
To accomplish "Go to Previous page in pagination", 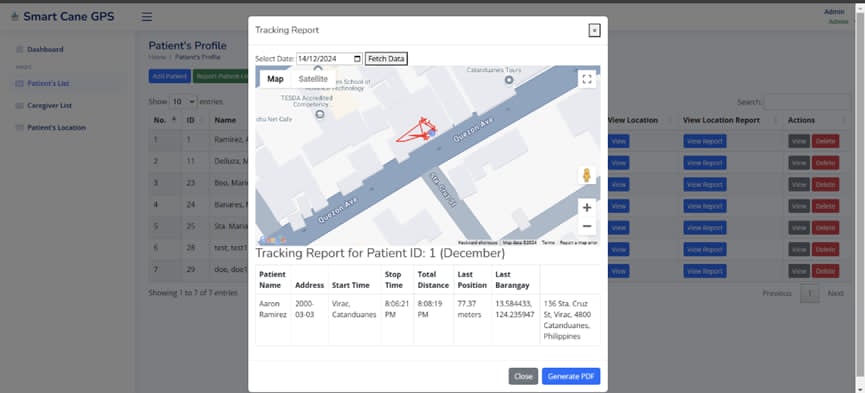I will [x=777, y=293].
